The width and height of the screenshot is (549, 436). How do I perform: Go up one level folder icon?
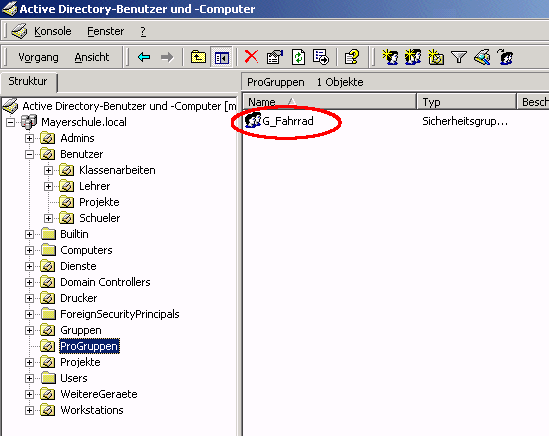coord(198,57)
